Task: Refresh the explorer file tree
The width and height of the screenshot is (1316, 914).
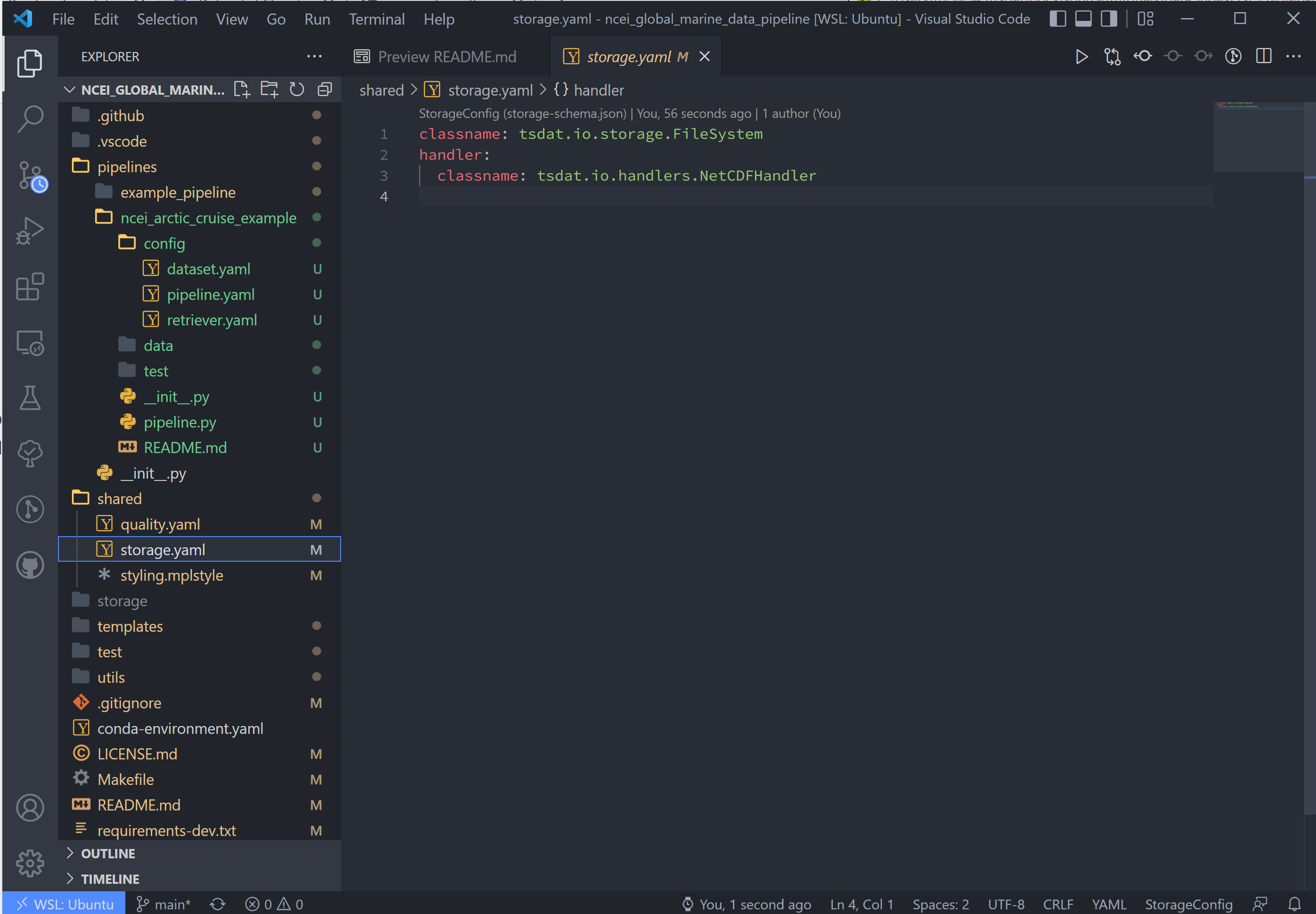Action: pos(297,89)
